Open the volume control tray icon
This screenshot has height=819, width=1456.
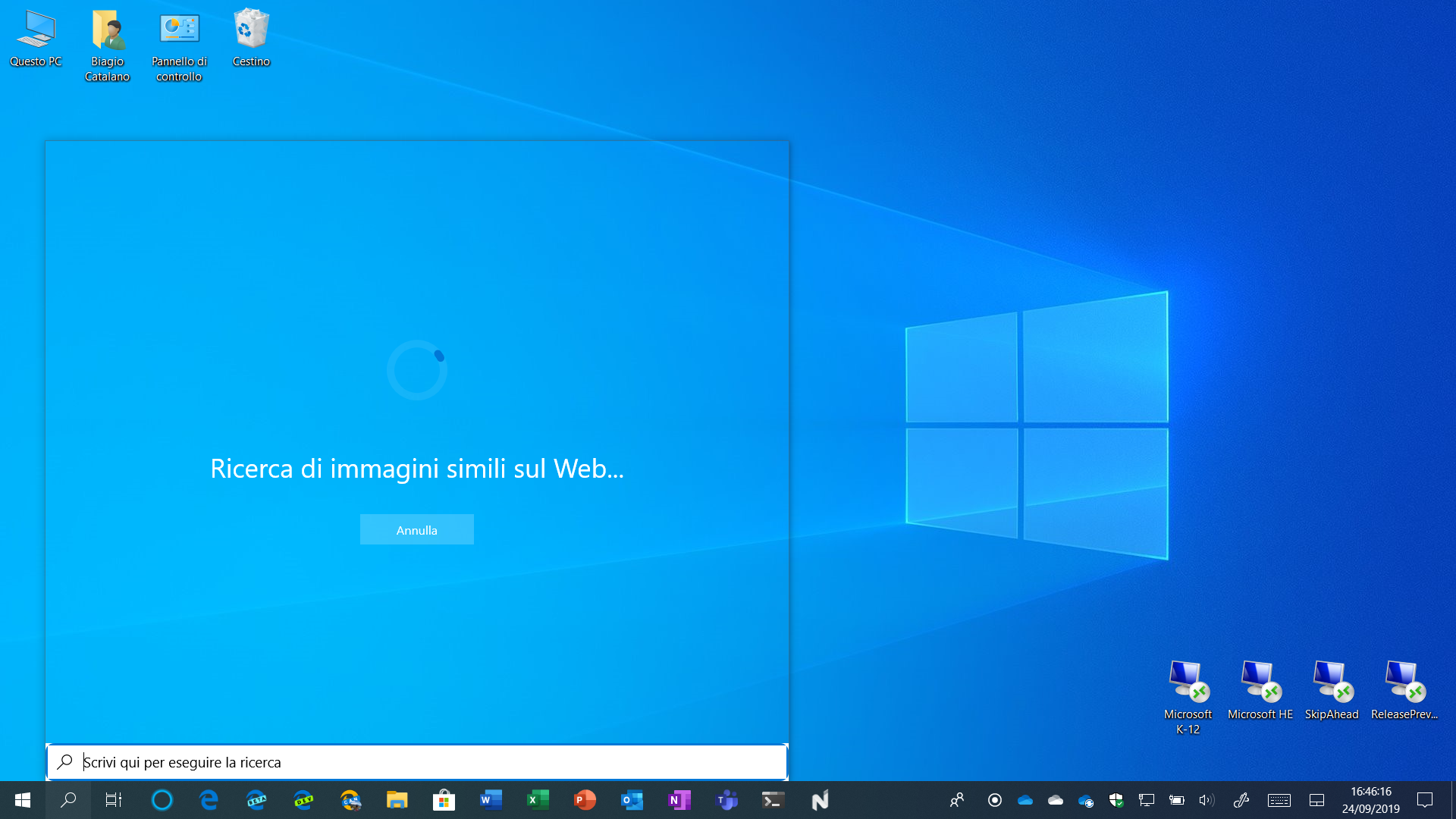(x=1207, y=800)
